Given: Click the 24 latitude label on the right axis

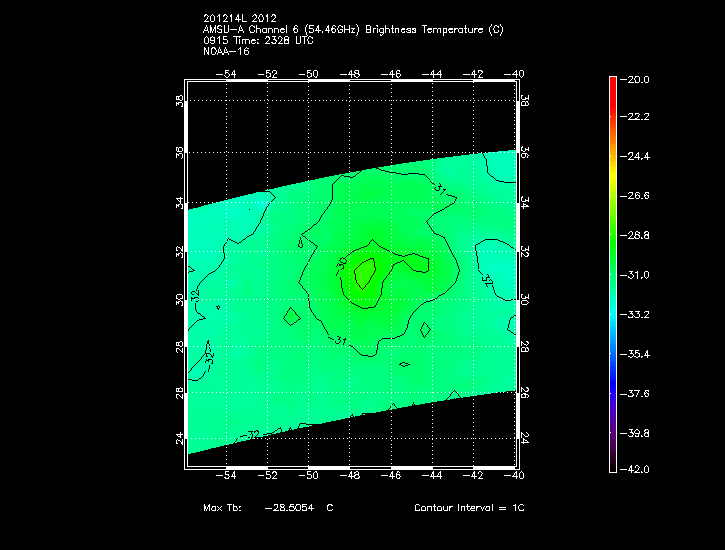Looking at the screenshot, I should [x=525, y=438].
